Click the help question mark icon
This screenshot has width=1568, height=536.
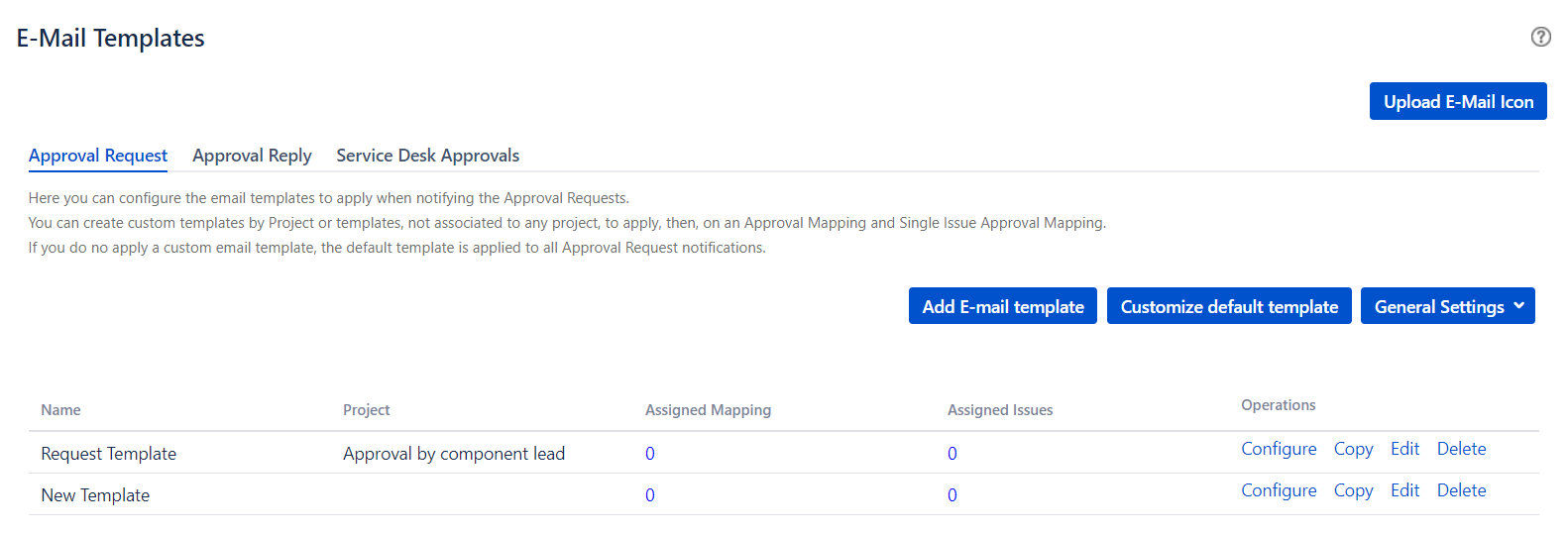point(1540,37)
